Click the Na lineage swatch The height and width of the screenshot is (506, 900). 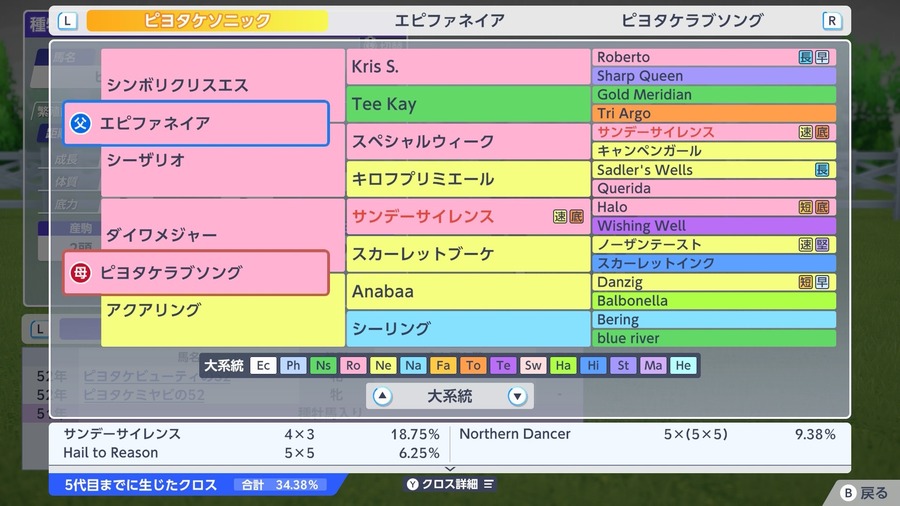pyautogui.click(x=413, y=365)
